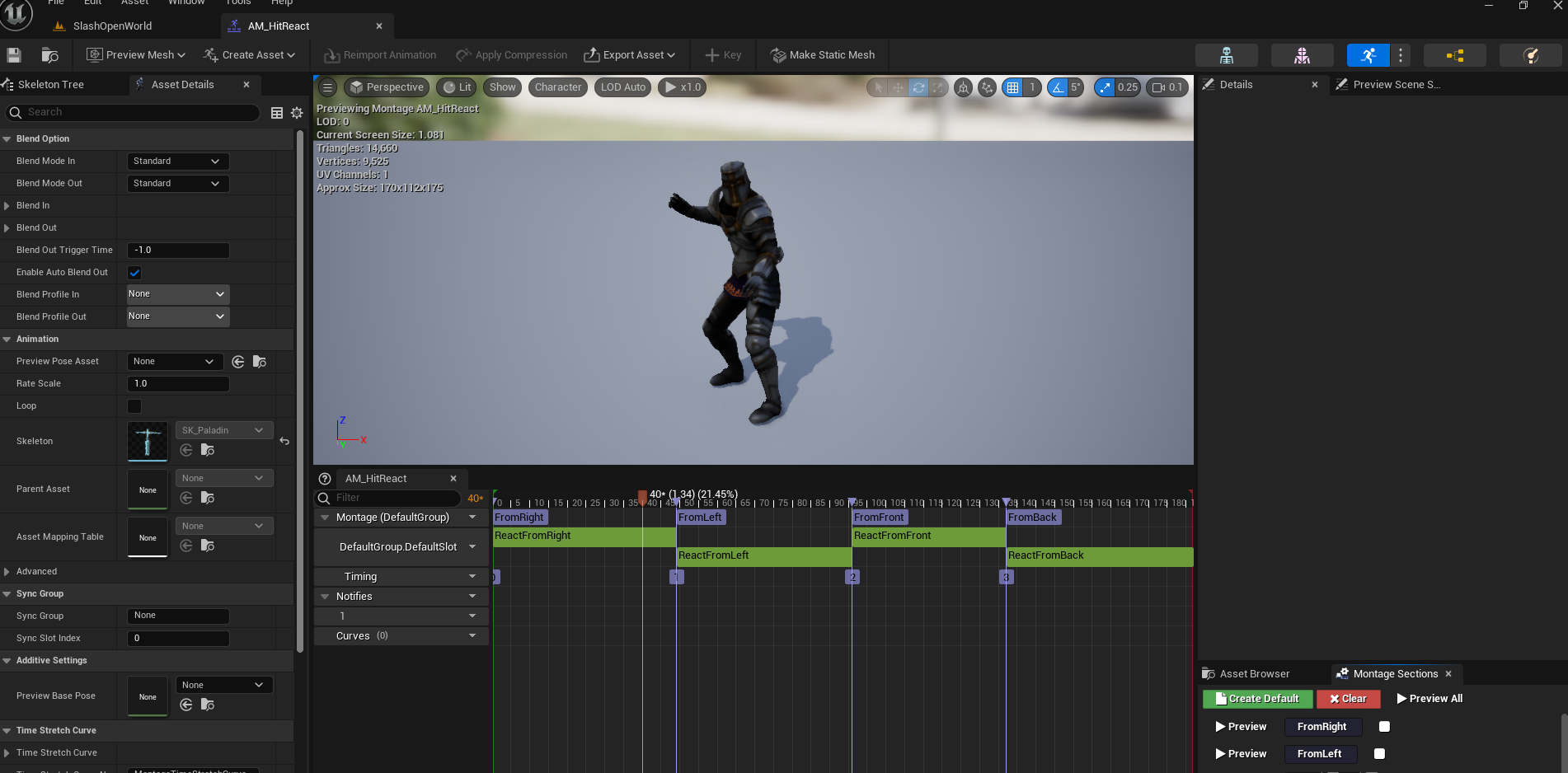
Task: Click Preview All sections
Action: click(1430, 699)
